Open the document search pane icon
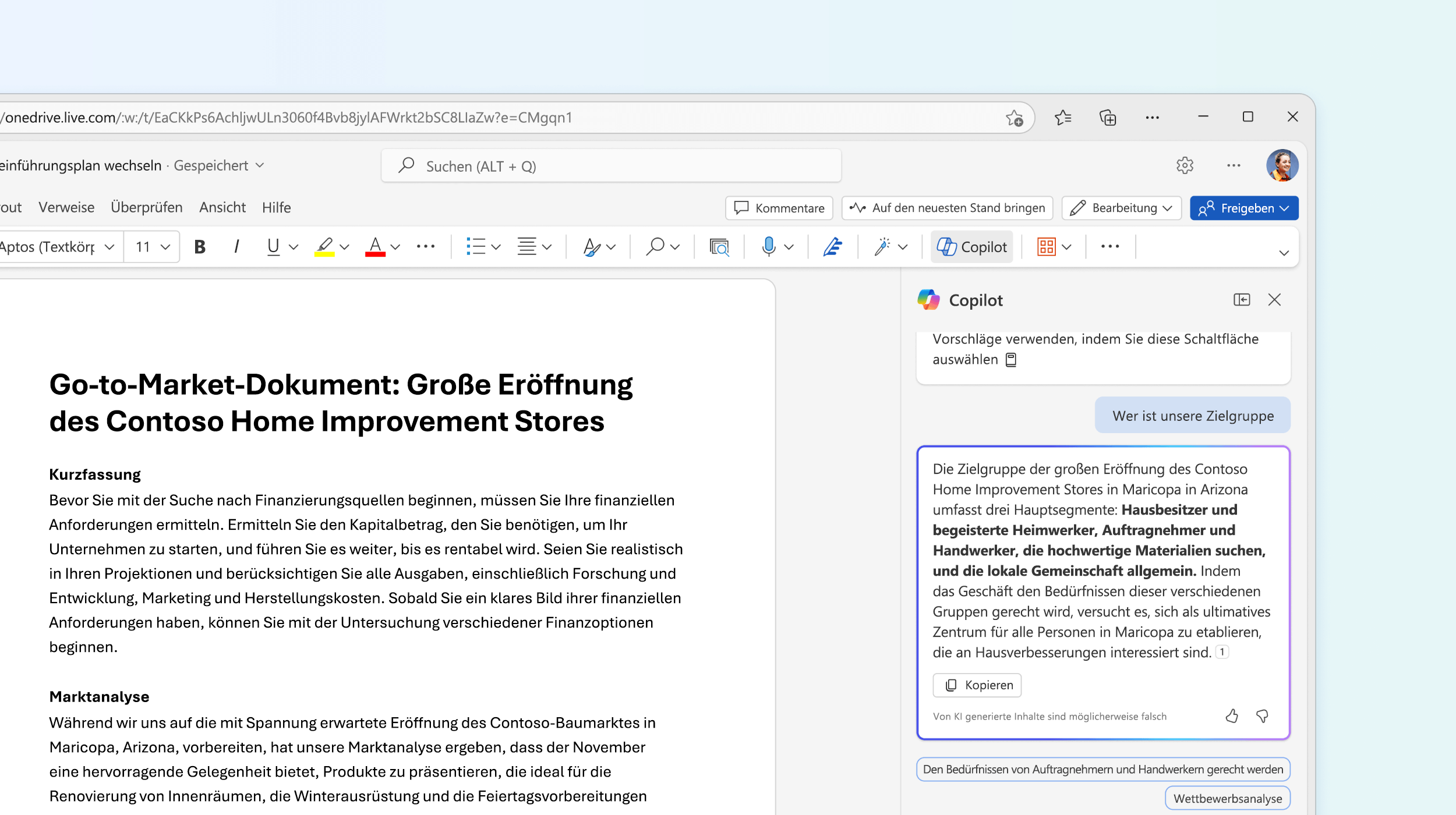 [x=719, y=247]
